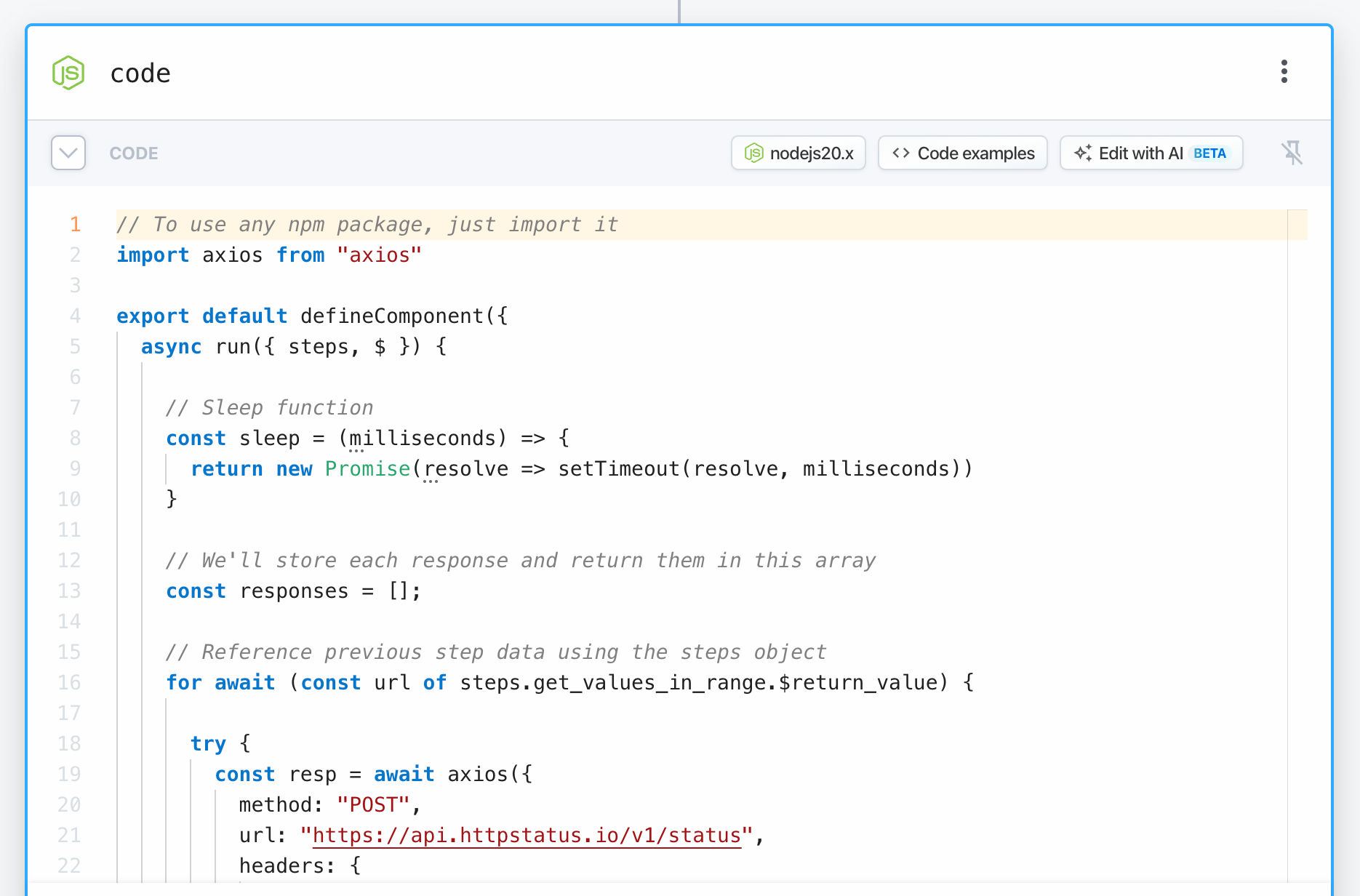The height and width of the screenshot is (896, 1360).
Task: Click the "// Sleep function" comment
Action: tap(269, 407)
